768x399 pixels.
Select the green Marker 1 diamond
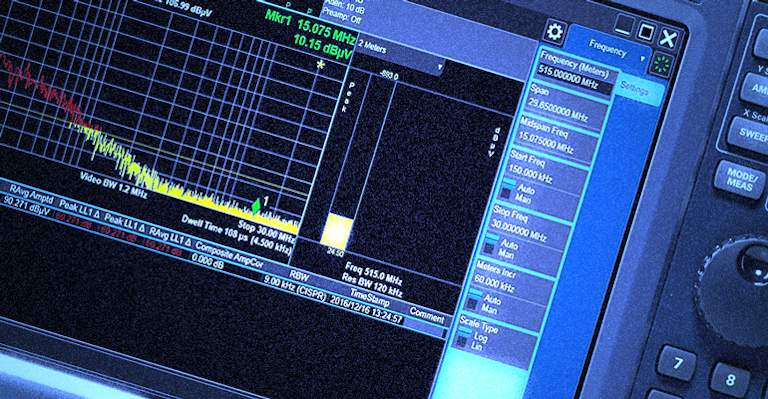pyautogui.click(x=256, y=206)
